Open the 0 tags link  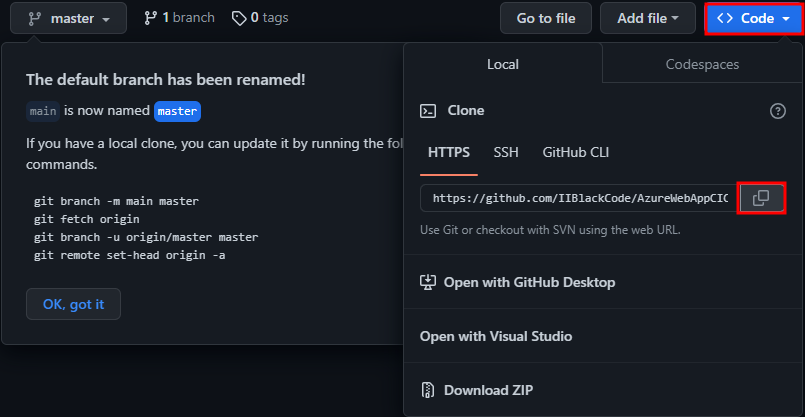pyautogui.click(x=260, y=18)
